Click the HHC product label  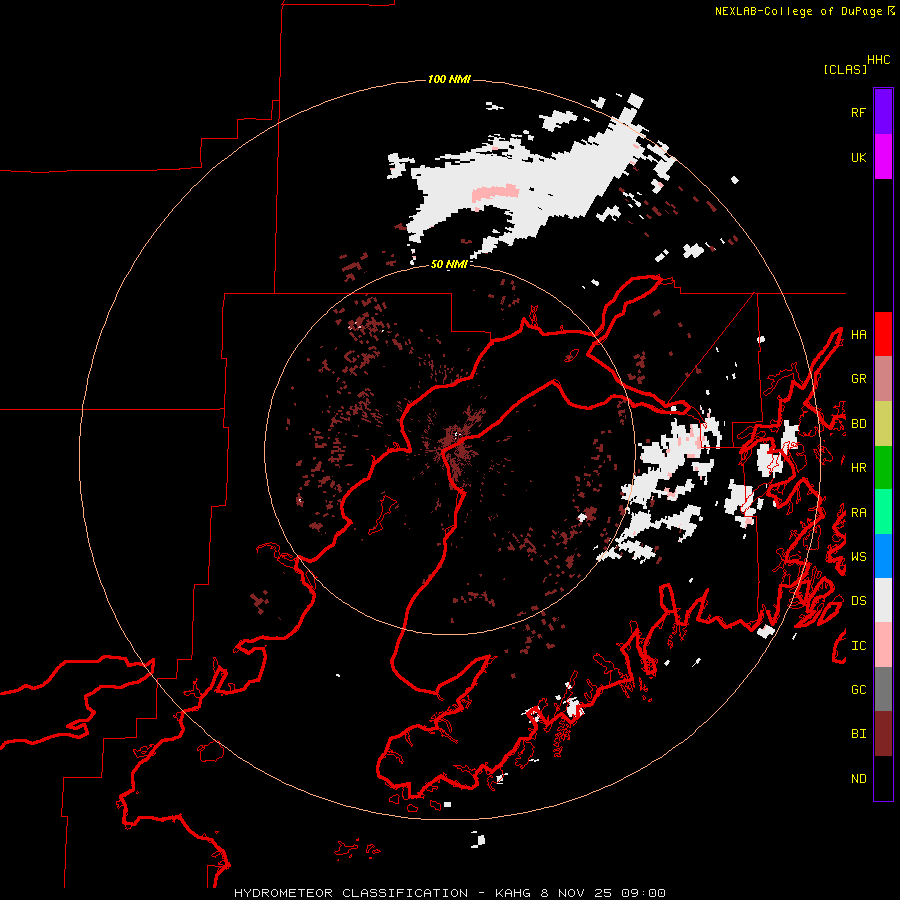[878, 60]
